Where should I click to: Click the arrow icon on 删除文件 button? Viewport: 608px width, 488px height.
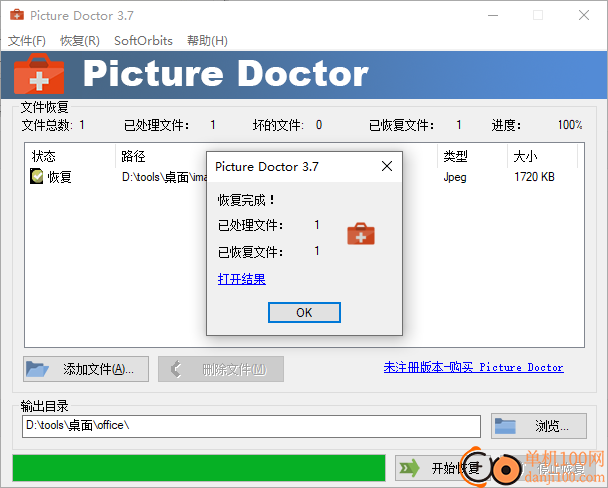pos(176,369)
